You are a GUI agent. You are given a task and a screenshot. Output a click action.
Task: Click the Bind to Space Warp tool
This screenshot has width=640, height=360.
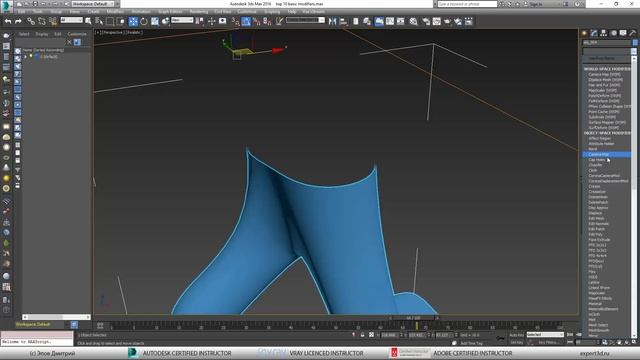tap(53, 21)
